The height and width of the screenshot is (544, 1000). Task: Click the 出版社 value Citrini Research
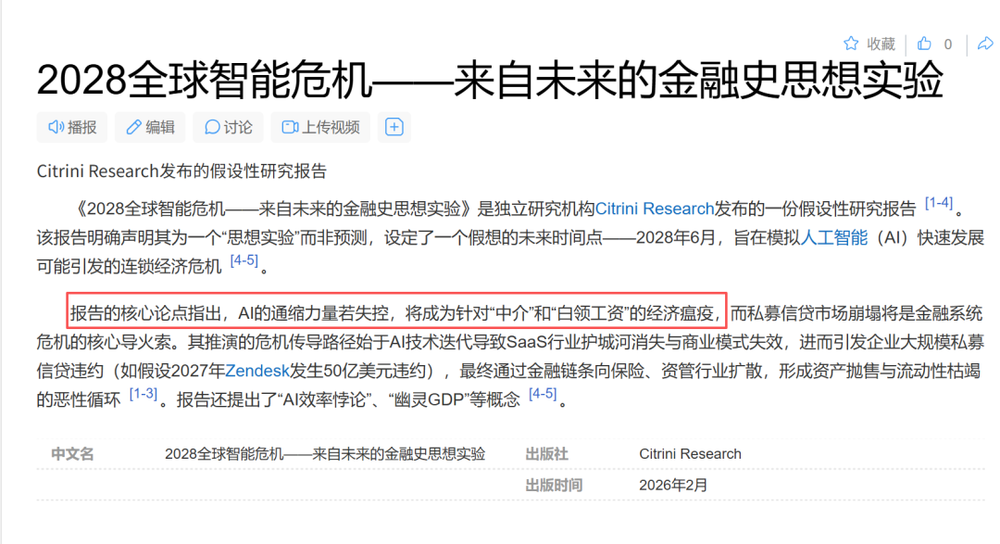click(690, 454)
